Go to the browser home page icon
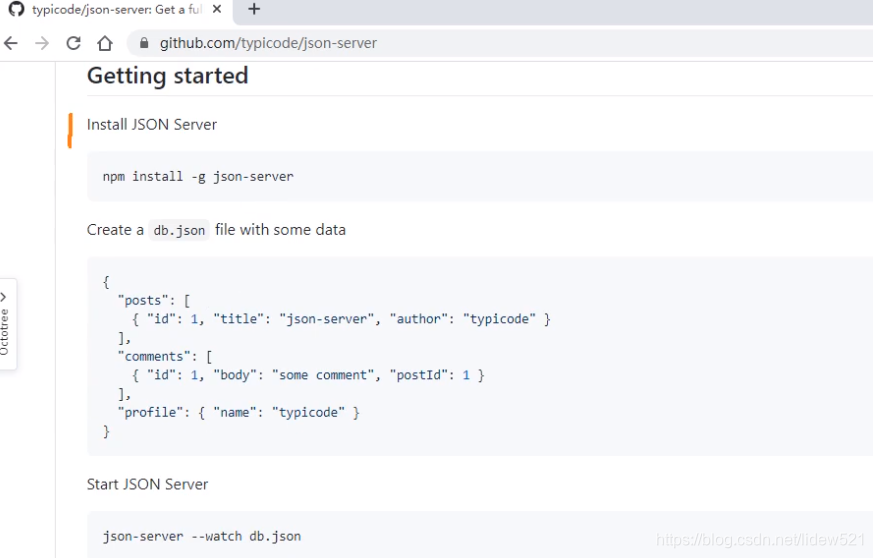873x558 pixels. [105, 43]
